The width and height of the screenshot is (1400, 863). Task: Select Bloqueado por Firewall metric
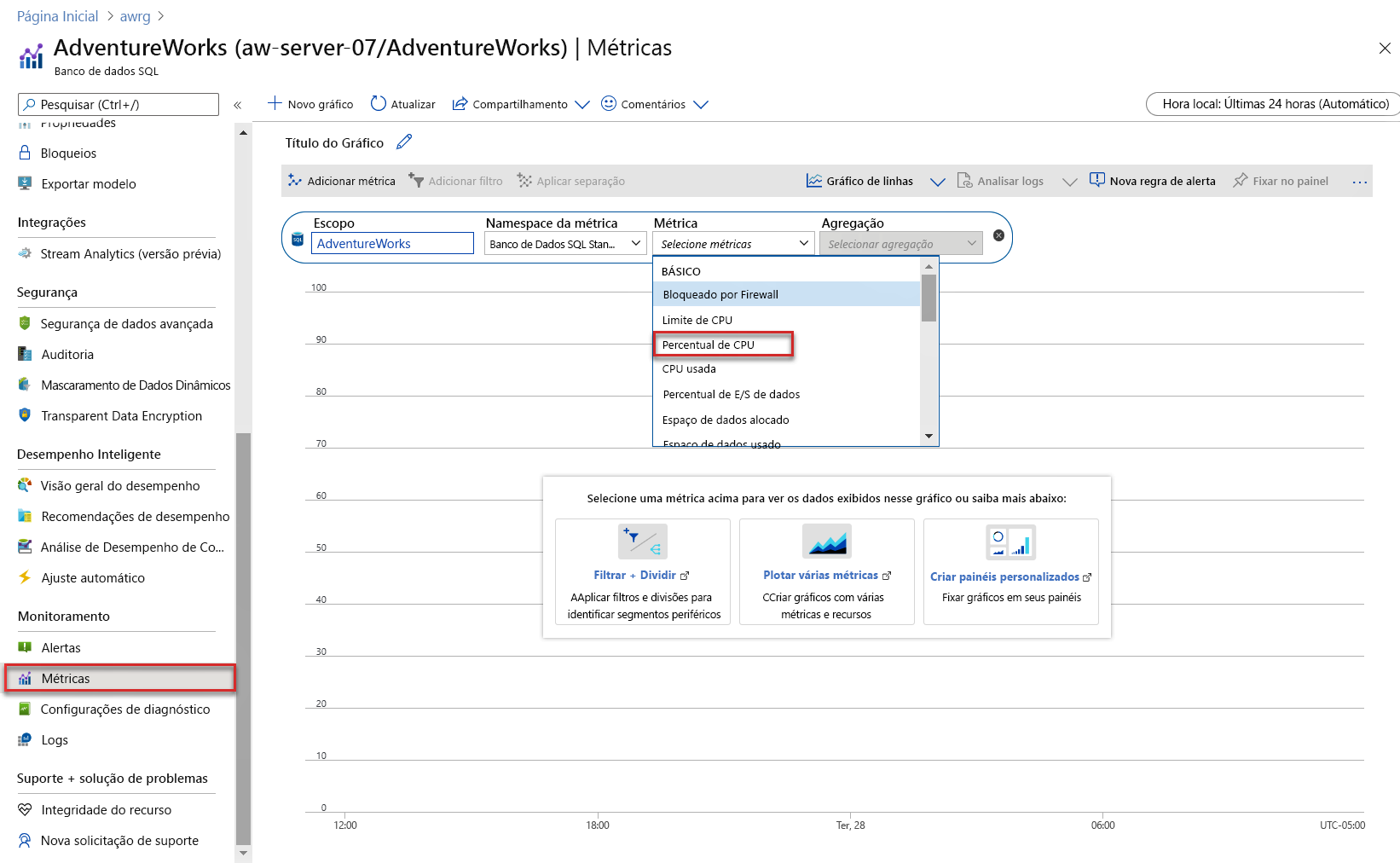pos(787,294)
